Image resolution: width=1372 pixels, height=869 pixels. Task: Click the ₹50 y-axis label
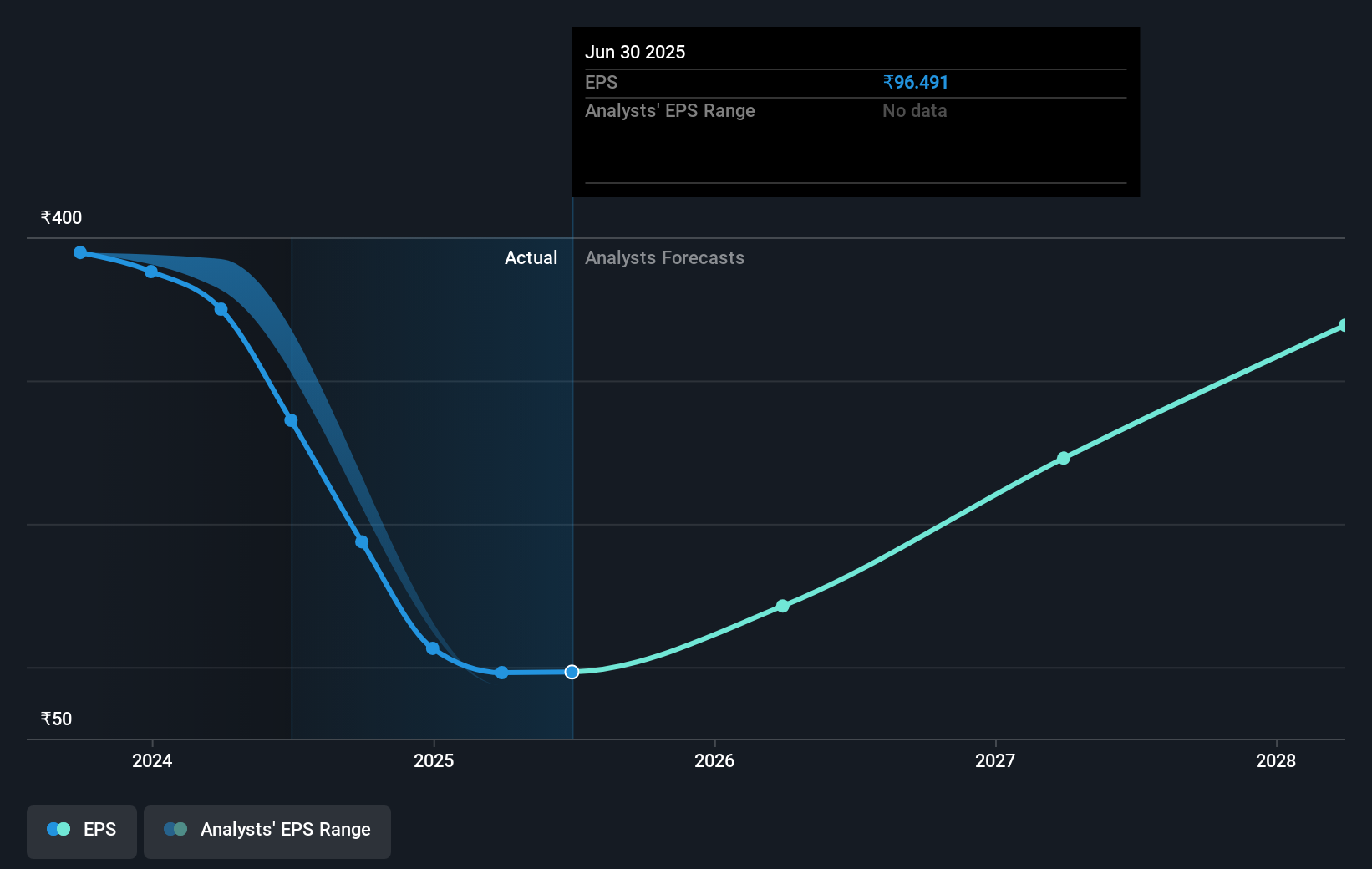coord(56,719)
